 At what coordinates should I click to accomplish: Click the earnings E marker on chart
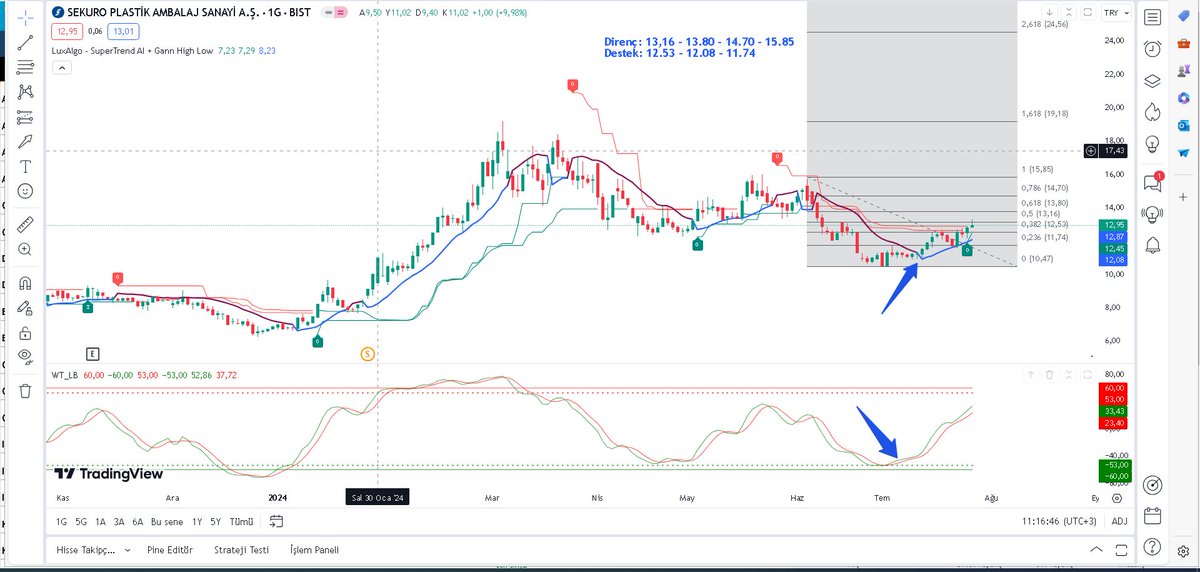pyautogui.click(x=92, y=353)
